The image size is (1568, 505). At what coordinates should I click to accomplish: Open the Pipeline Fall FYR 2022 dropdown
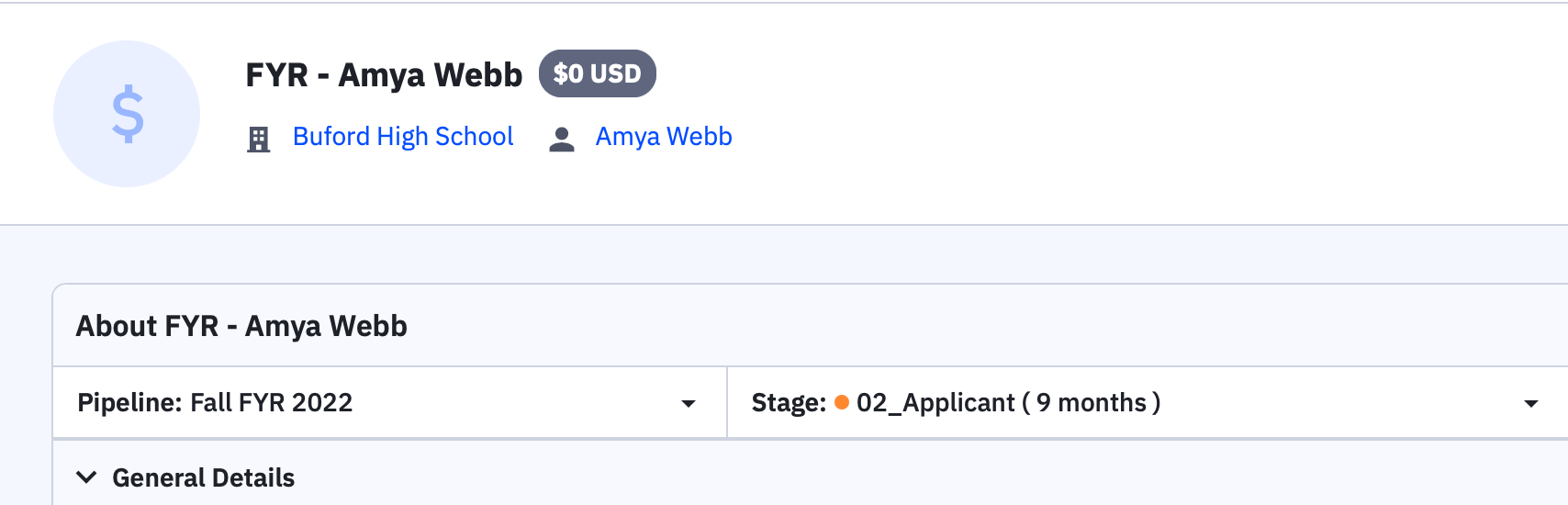(x=389, y=403)
